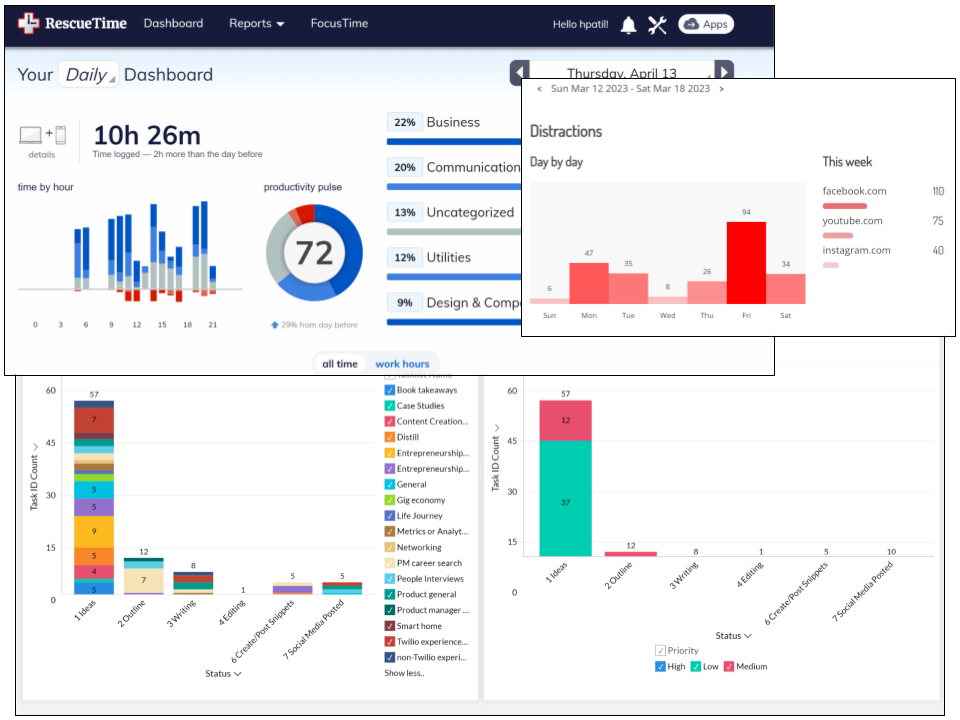
Task: Open the notifications bell
Action: click(628, 24)
